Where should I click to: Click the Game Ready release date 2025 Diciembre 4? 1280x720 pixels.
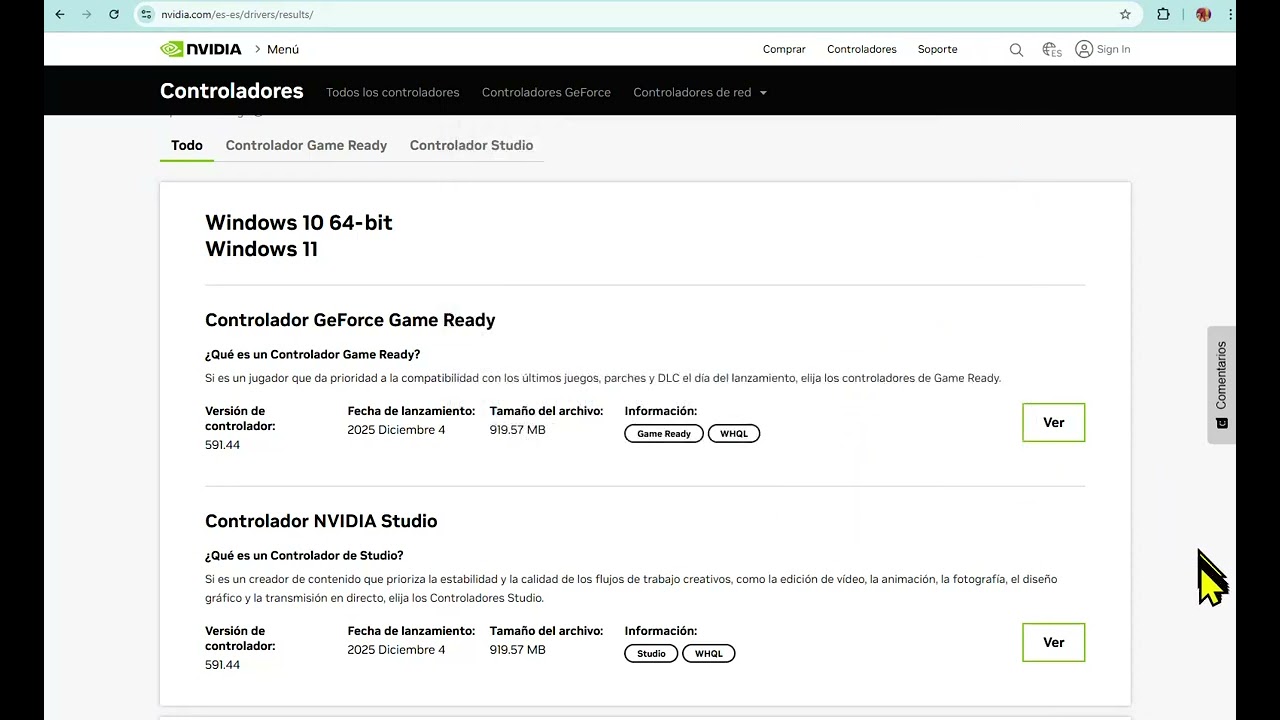coord(396,430)
